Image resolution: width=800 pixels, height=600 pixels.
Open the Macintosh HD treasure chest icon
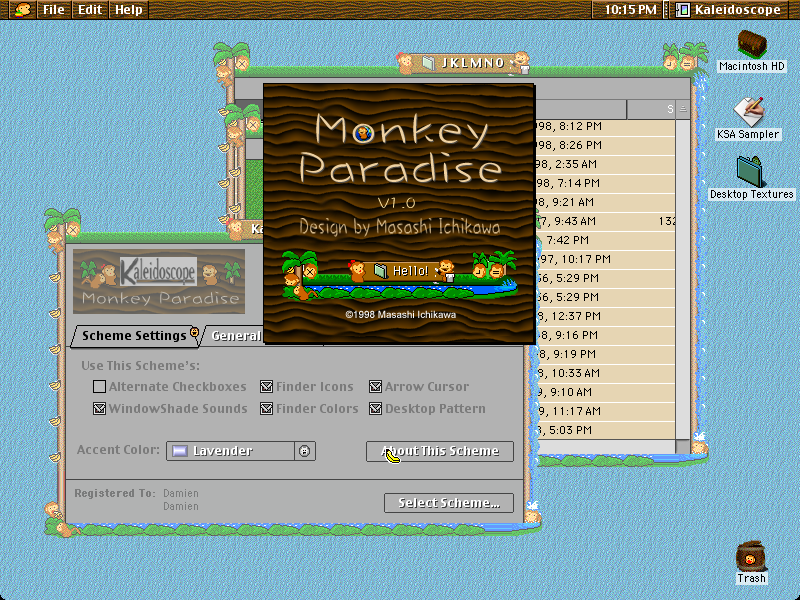tap(752, 43)
